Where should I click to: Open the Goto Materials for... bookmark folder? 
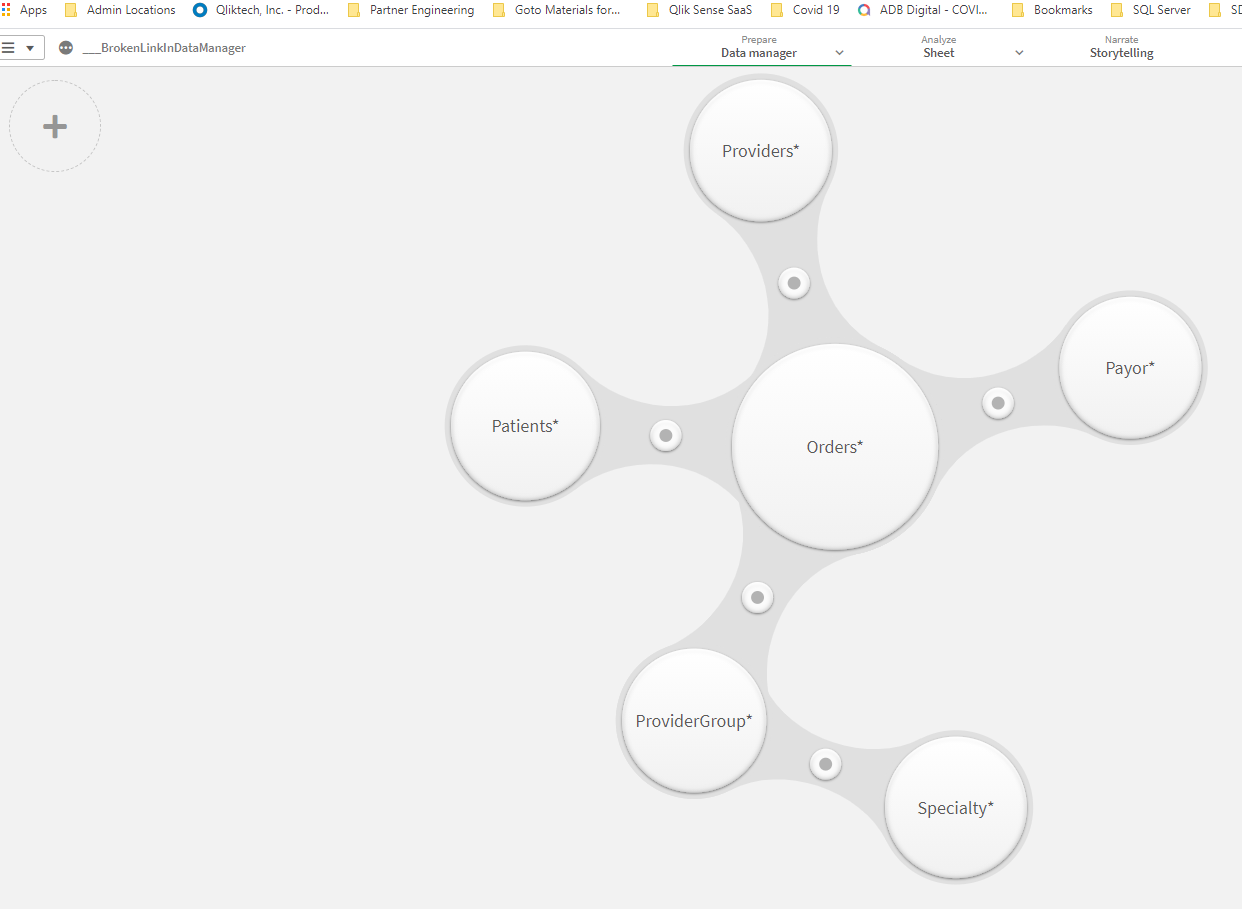coord(557,10)
